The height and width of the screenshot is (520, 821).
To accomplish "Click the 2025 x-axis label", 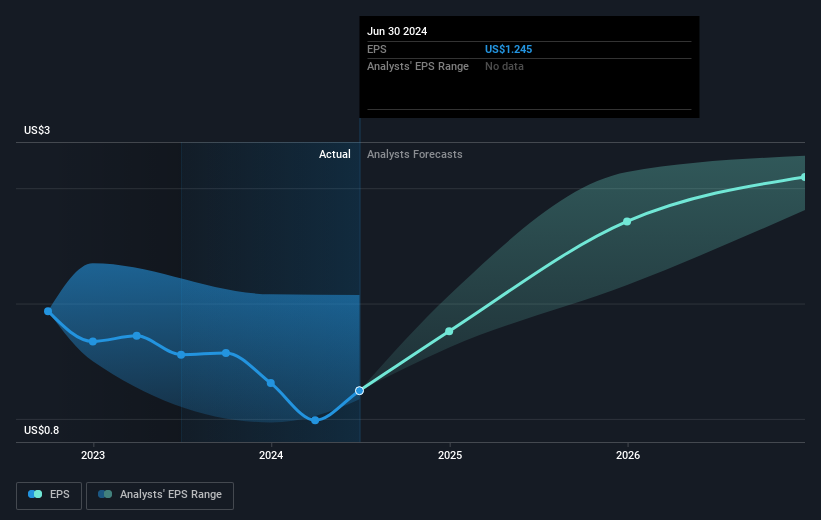I will click(x=450, y=455).
